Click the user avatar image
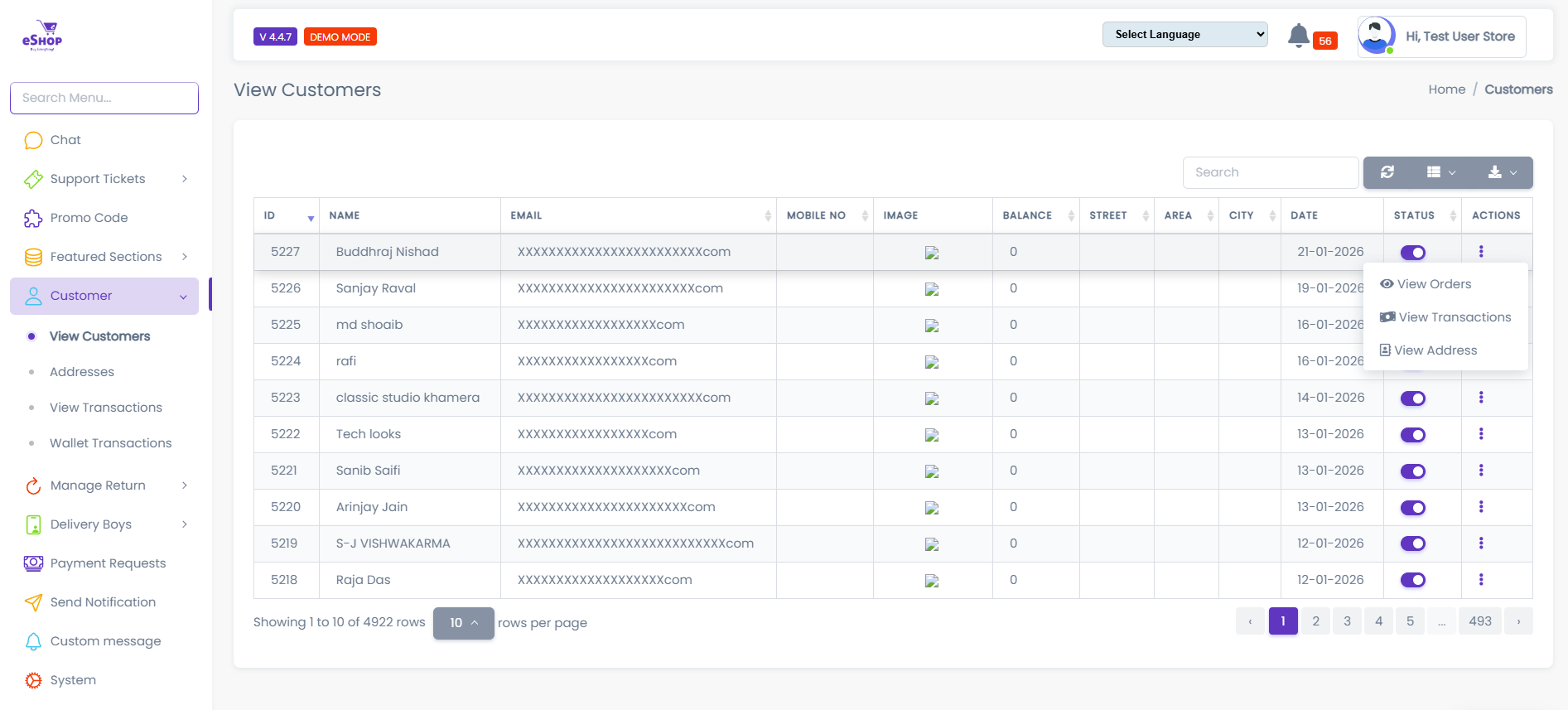The image size is (1568, 710). point(1377,36)
